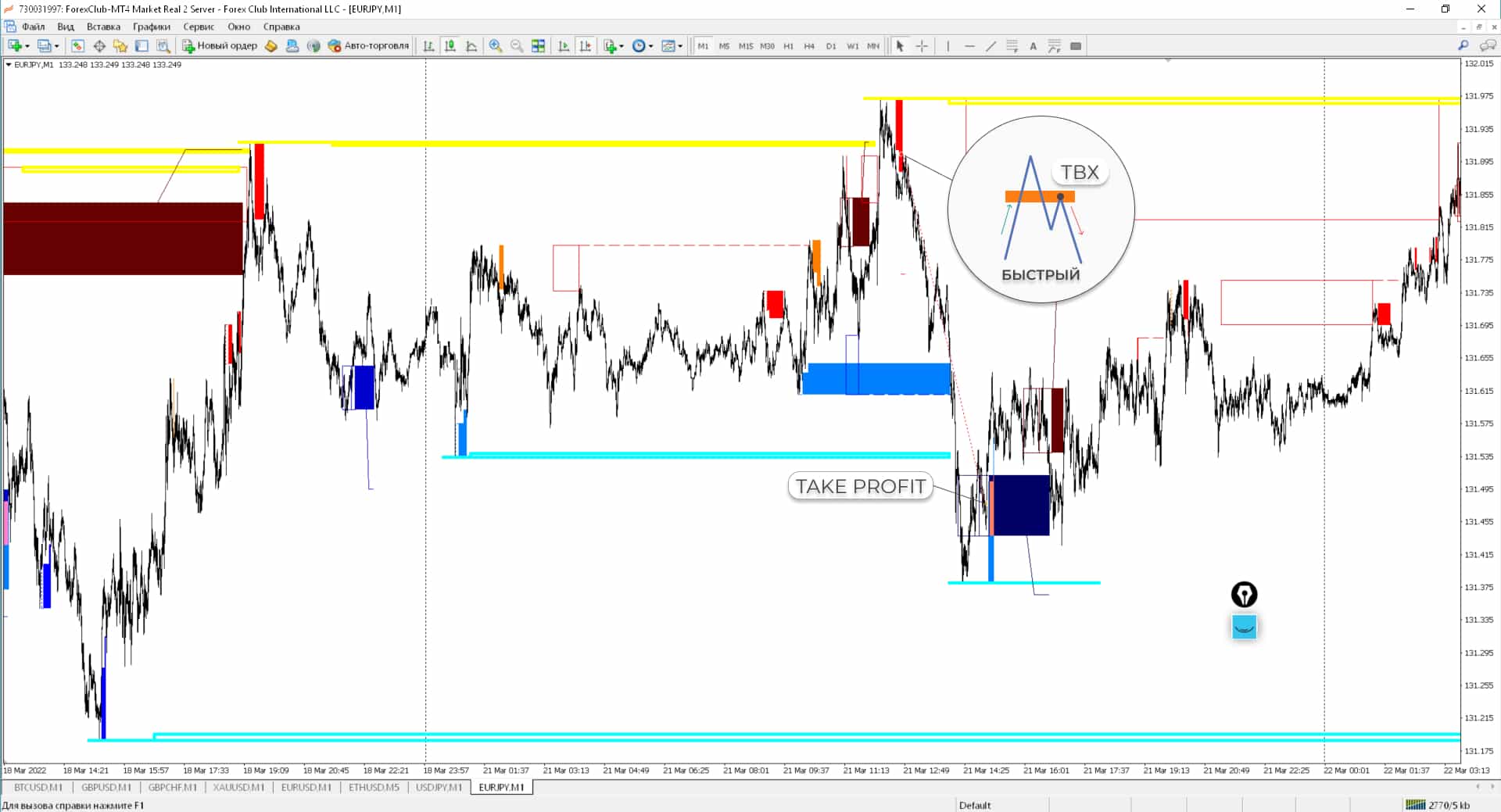Select the crosshair cursor tool
This screenshot has width=1501, height=812.
[x=922, y=46]
